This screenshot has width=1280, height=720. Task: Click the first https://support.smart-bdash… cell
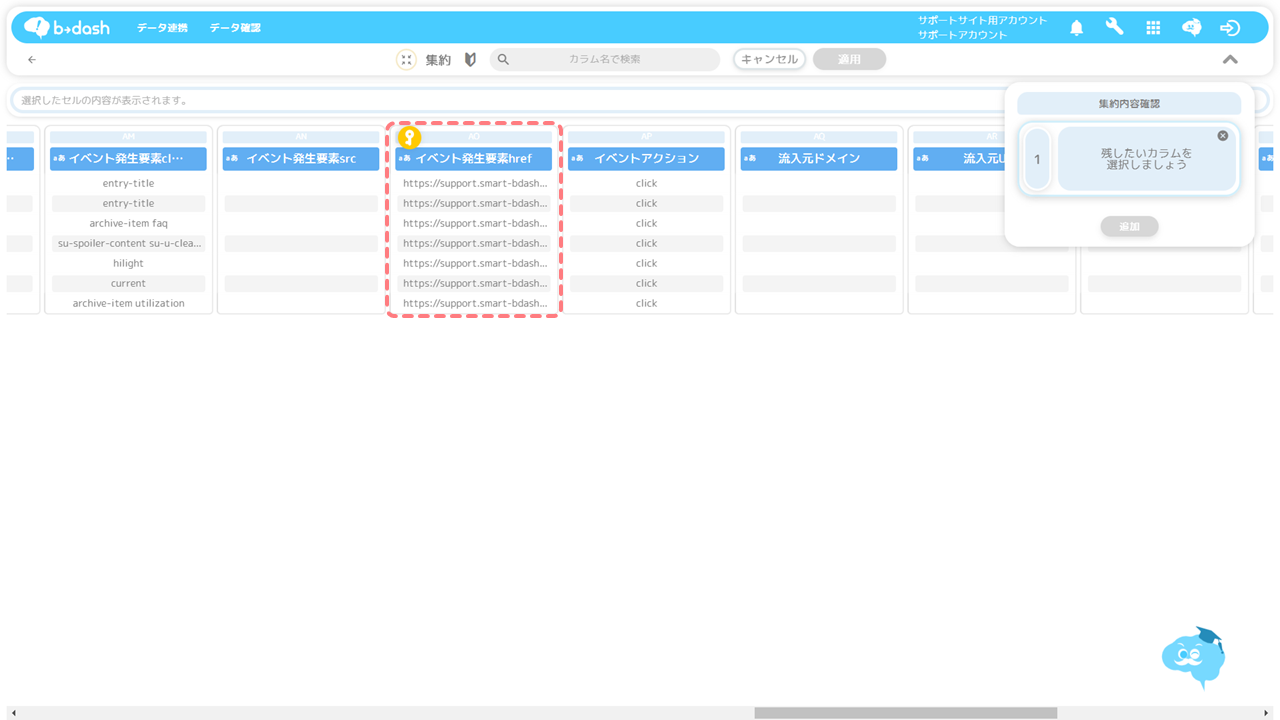pos(474,183)
